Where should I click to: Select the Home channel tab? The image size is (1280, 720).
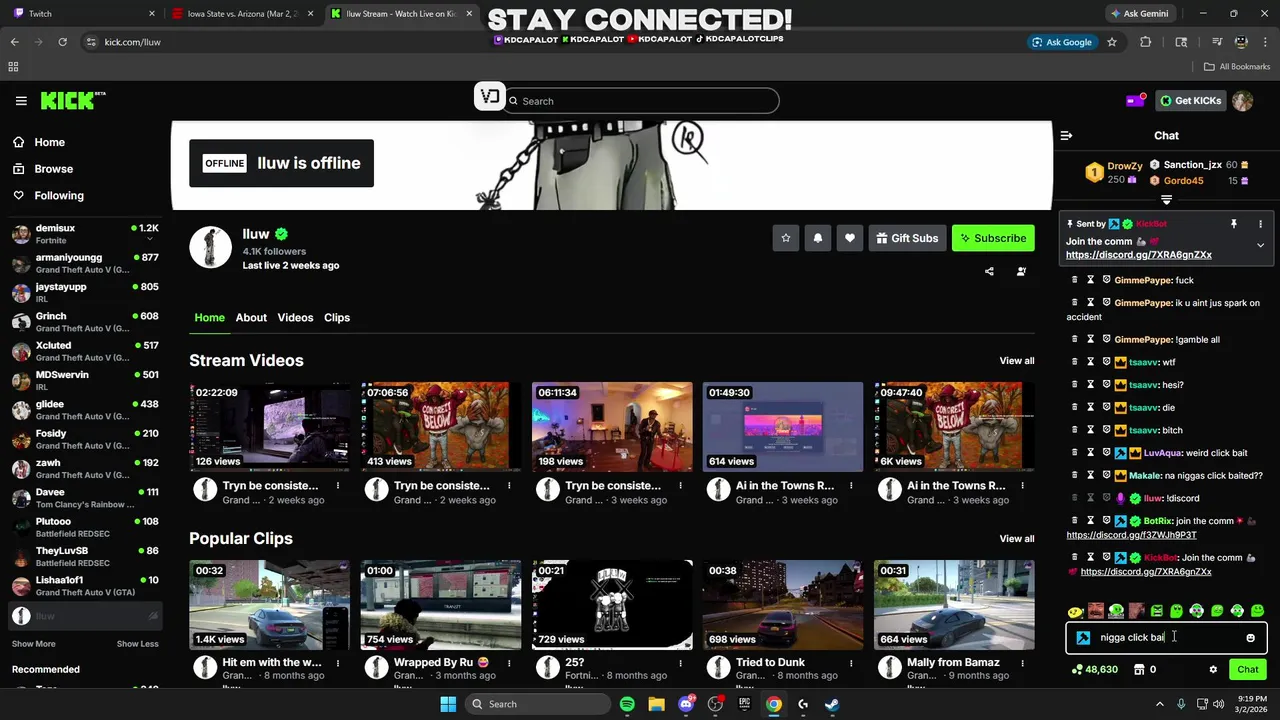tap(209, 318)
